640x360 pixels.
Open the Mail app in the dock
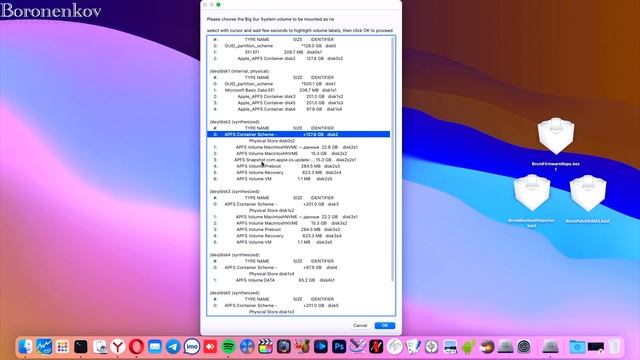pyautogui.click(x=155, y=347)
